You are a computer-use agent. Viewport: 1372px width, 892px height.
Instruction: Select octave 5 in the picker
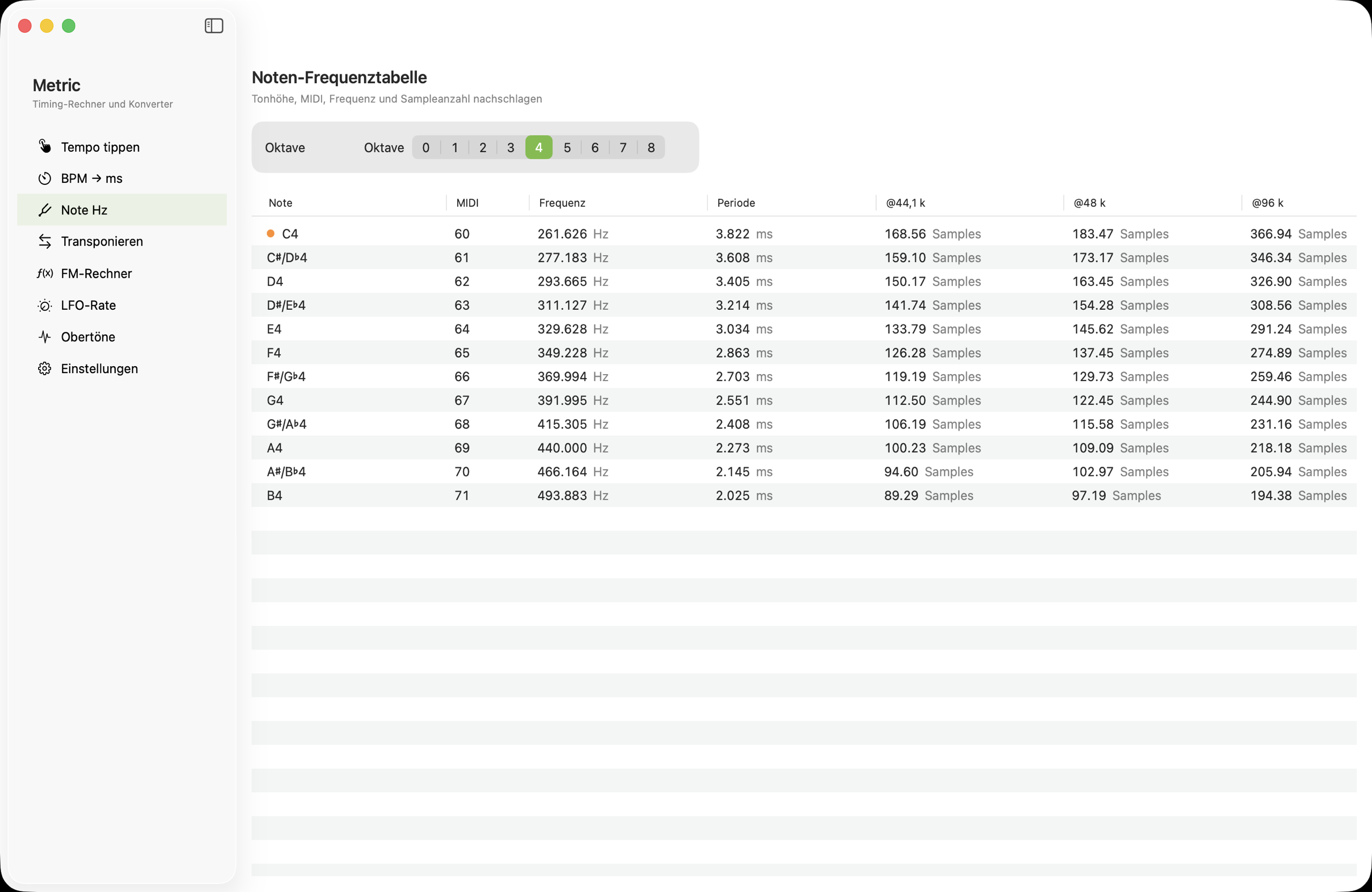coord(566,147)
